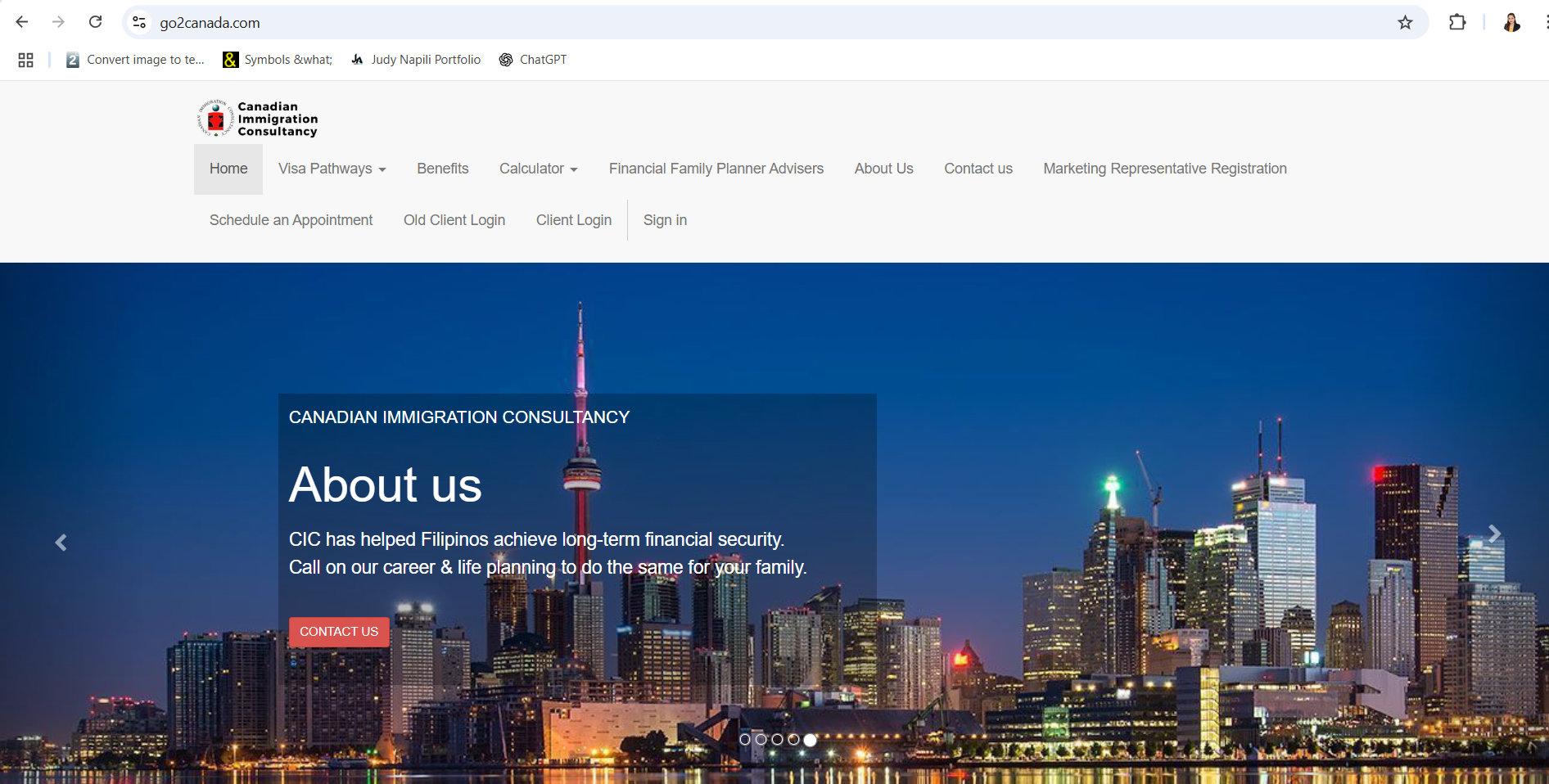Click the Canadian Immigration Consultancy logo
Image resolution: width=1549 pixels, height=784 pixels.
tap(257, 119)
